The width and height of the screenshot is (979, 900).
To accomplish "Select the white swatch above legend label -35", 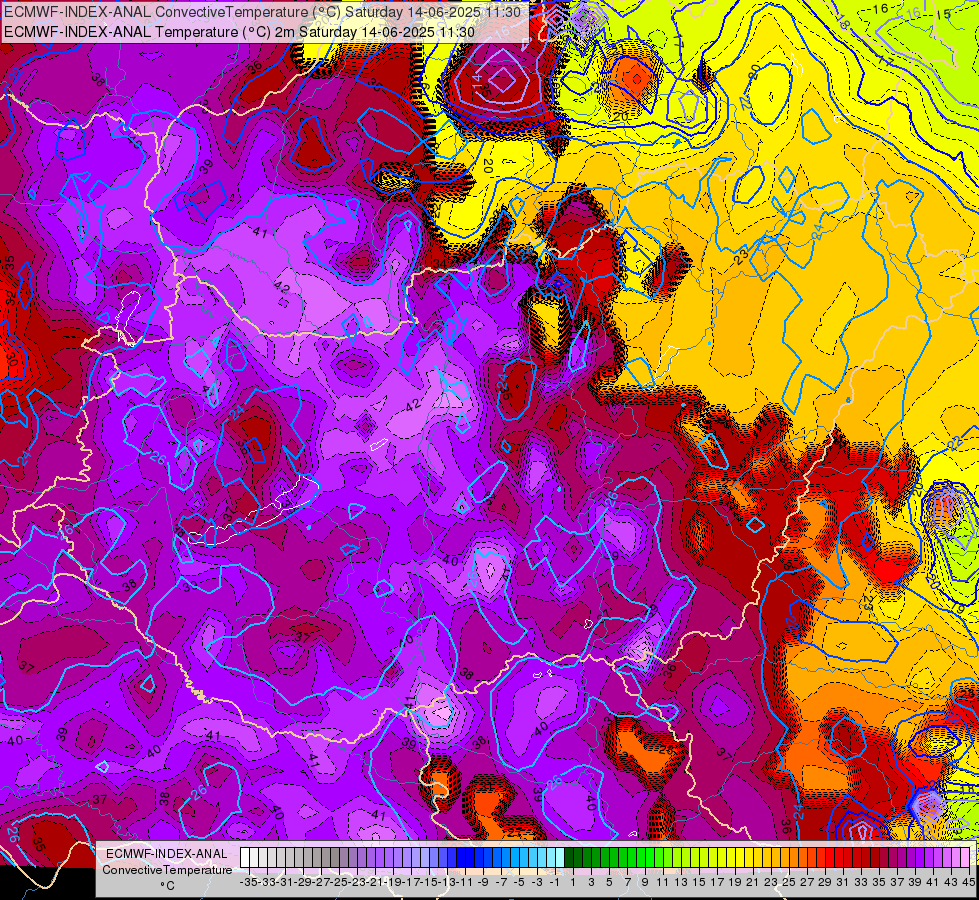I will pos(245,857).
